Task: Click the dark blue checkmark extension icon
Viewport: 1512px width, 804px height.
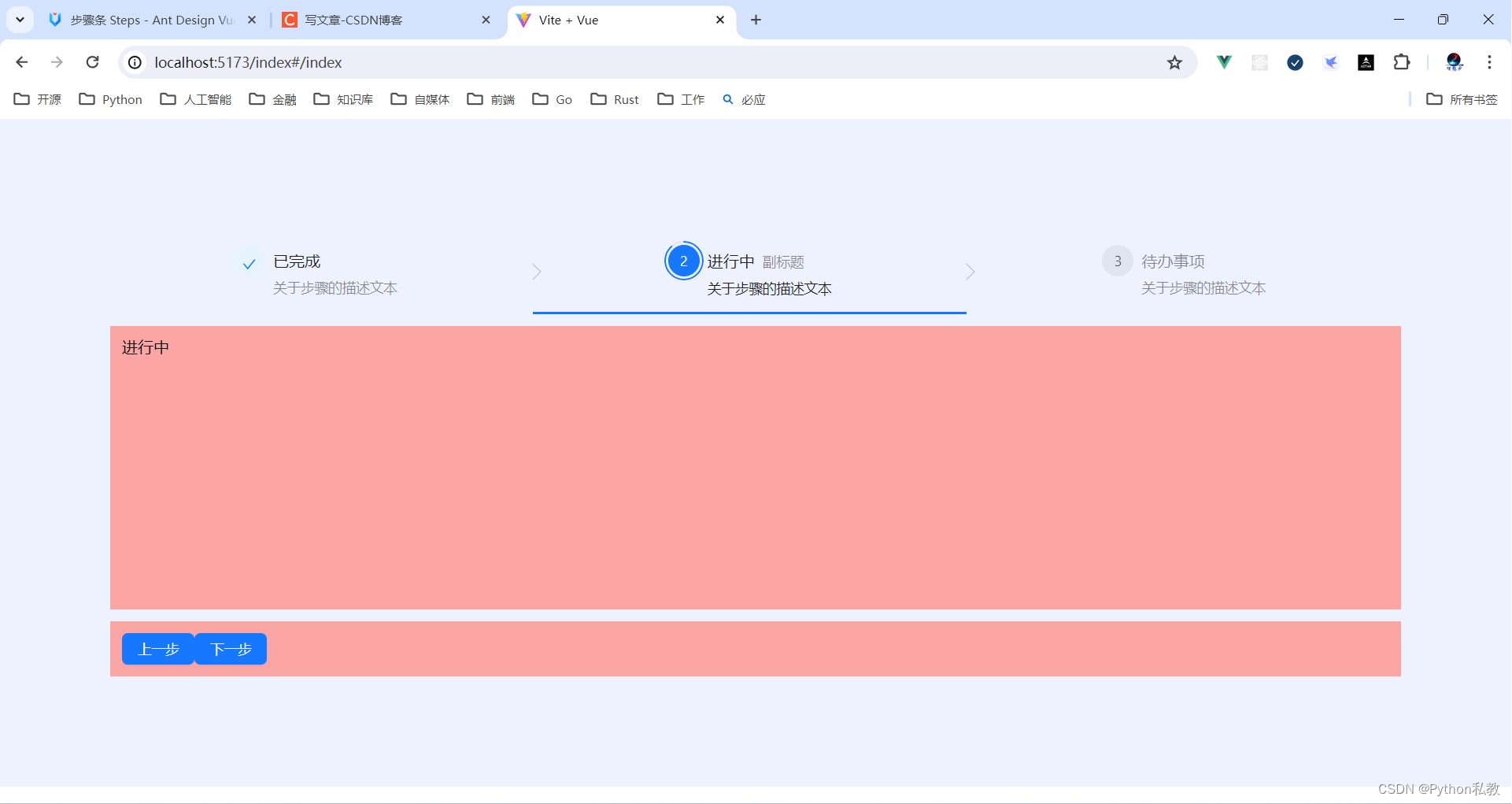Action: (x=1295, y=62)
